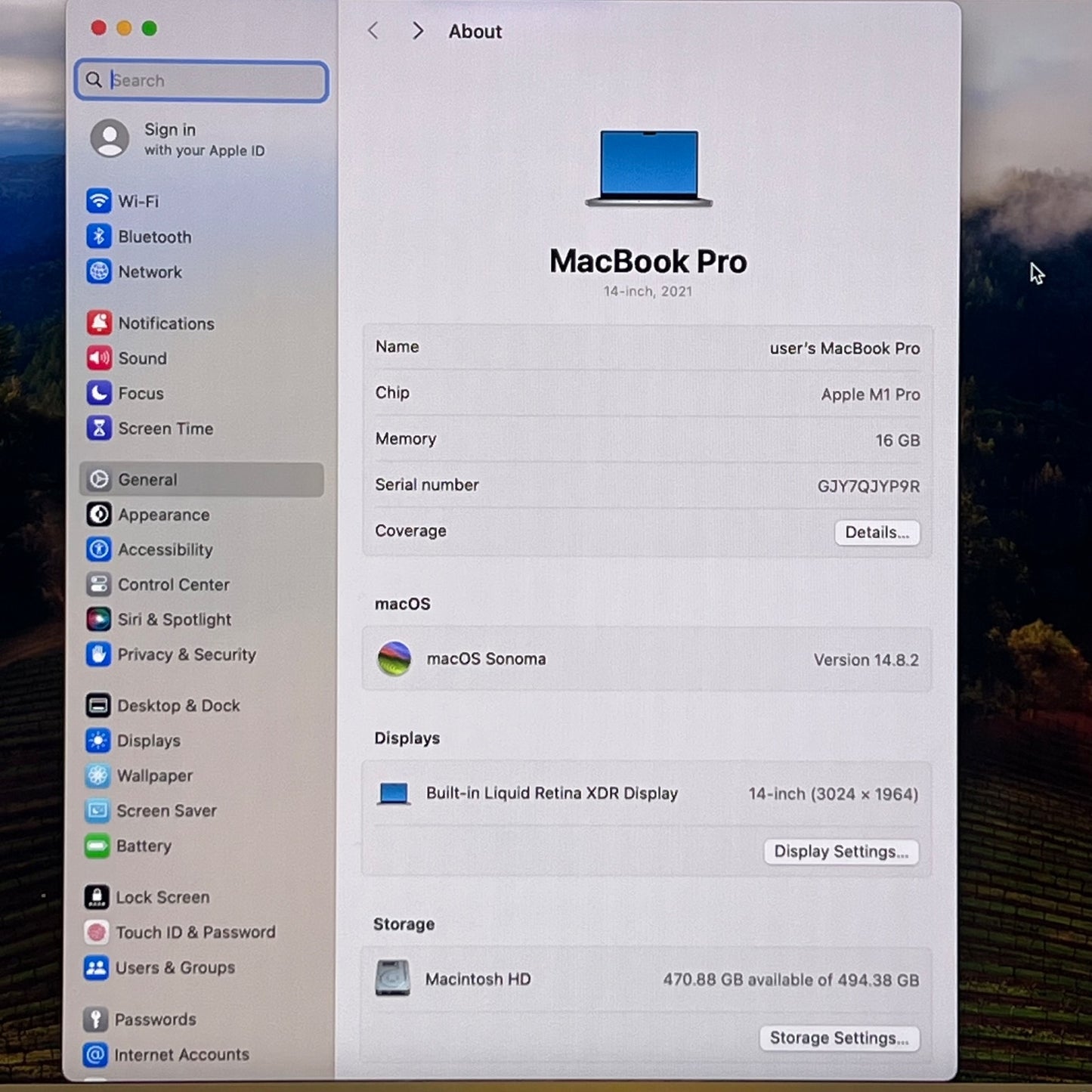
Task: Select the Focus moon icon
Action: [99, 393]
